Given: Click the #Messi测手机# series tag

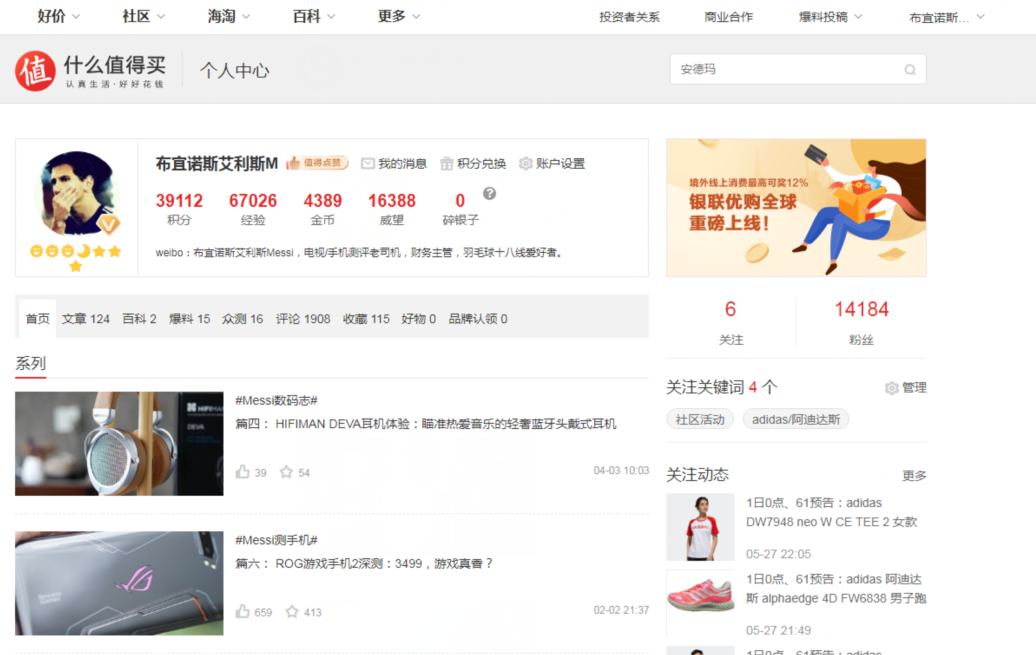Looking at the screenshot, I should point(276,539).
